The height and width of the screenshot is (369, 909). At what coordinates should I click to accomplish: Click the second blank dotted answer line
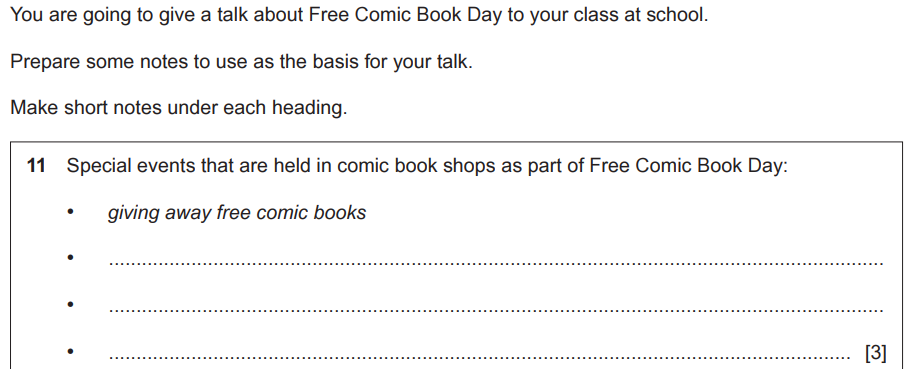[496, 310]
